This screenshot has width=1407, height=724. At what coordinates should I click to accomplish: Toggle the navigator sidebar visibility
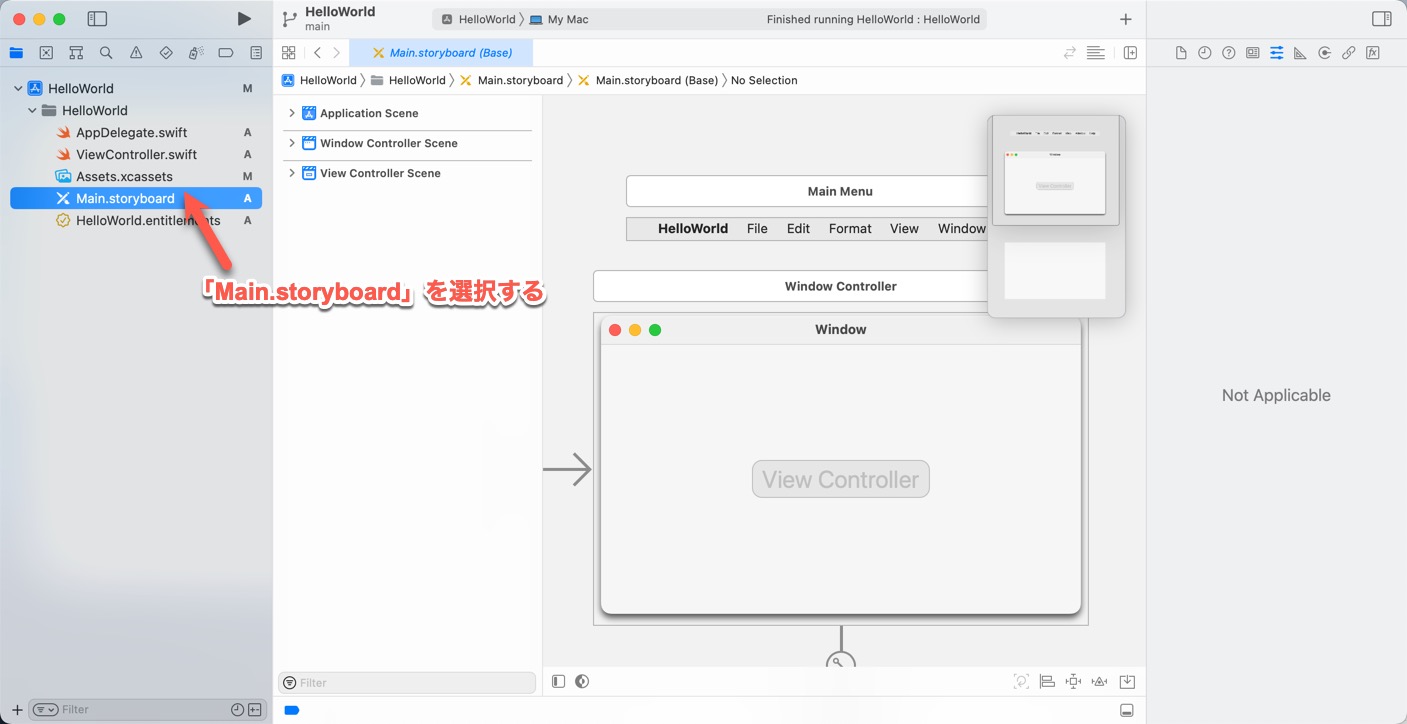click(97, 19)
